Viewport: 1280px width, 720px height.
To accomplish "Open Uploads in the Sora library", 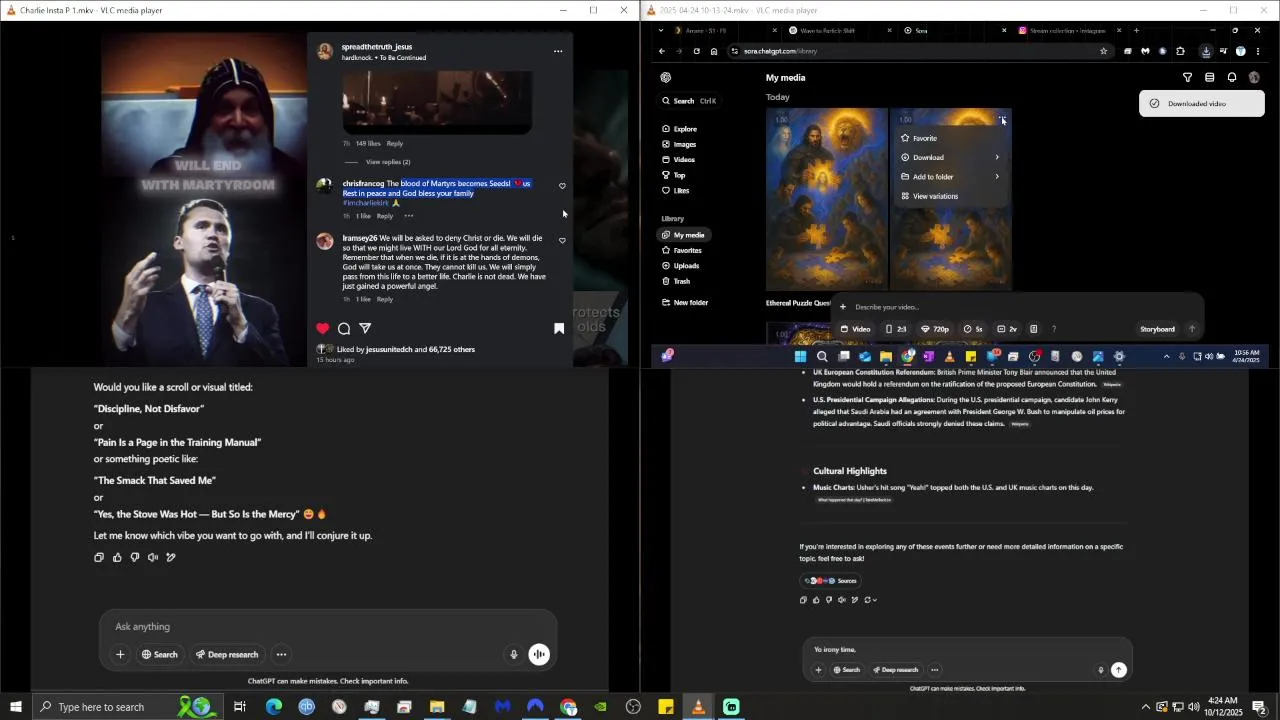I will (680, 266).
